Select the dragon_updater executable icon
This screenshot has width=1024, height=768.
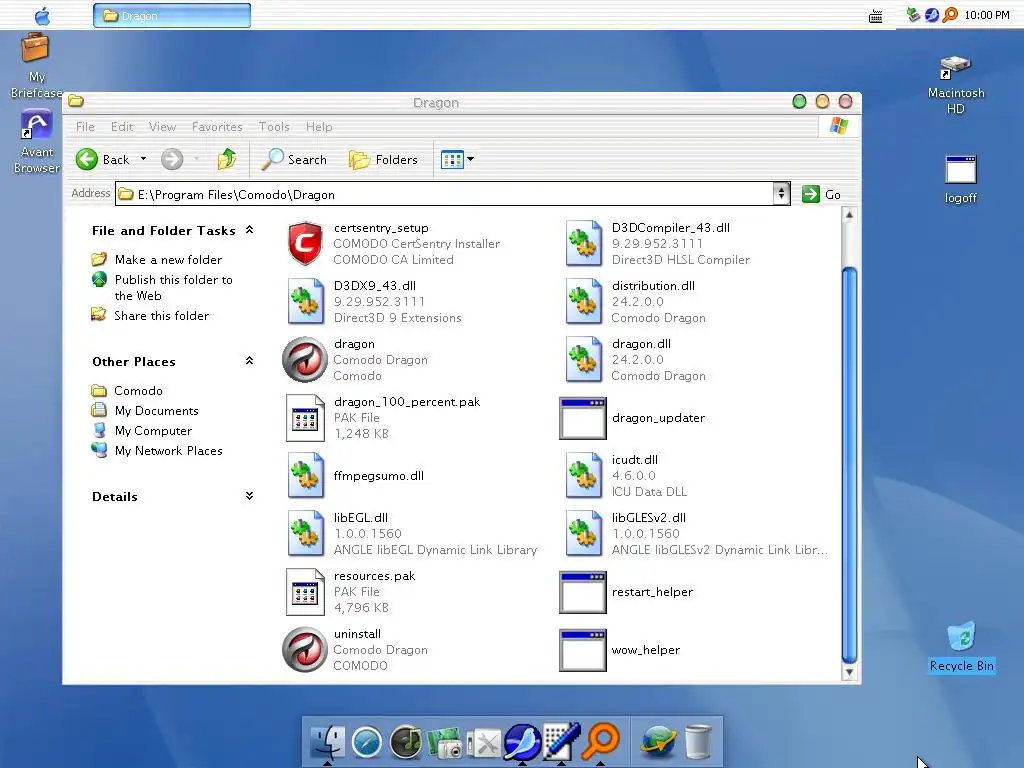coord(583,418)
